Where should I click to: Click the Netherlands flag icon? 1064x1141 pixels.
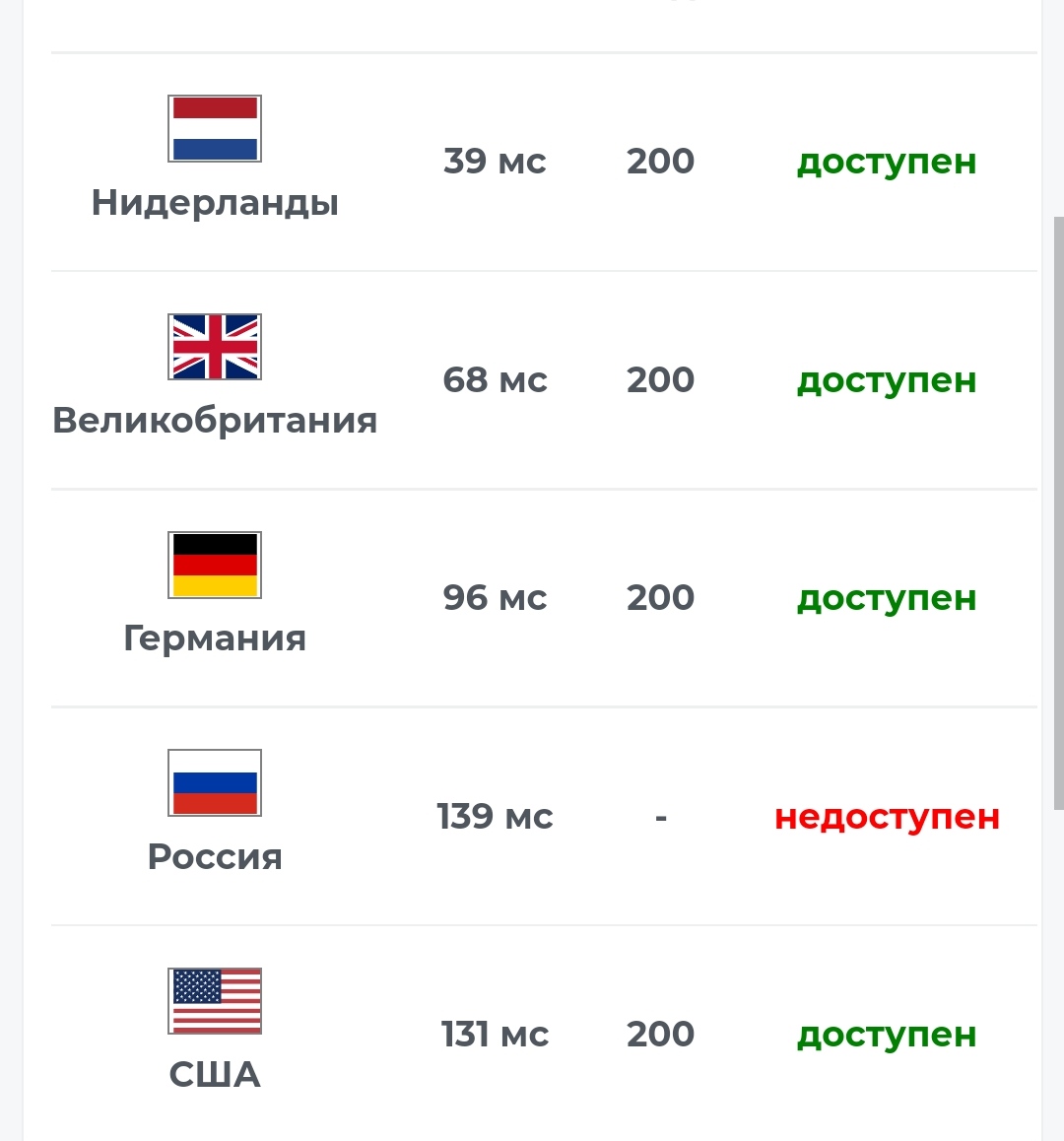(215, 128)
